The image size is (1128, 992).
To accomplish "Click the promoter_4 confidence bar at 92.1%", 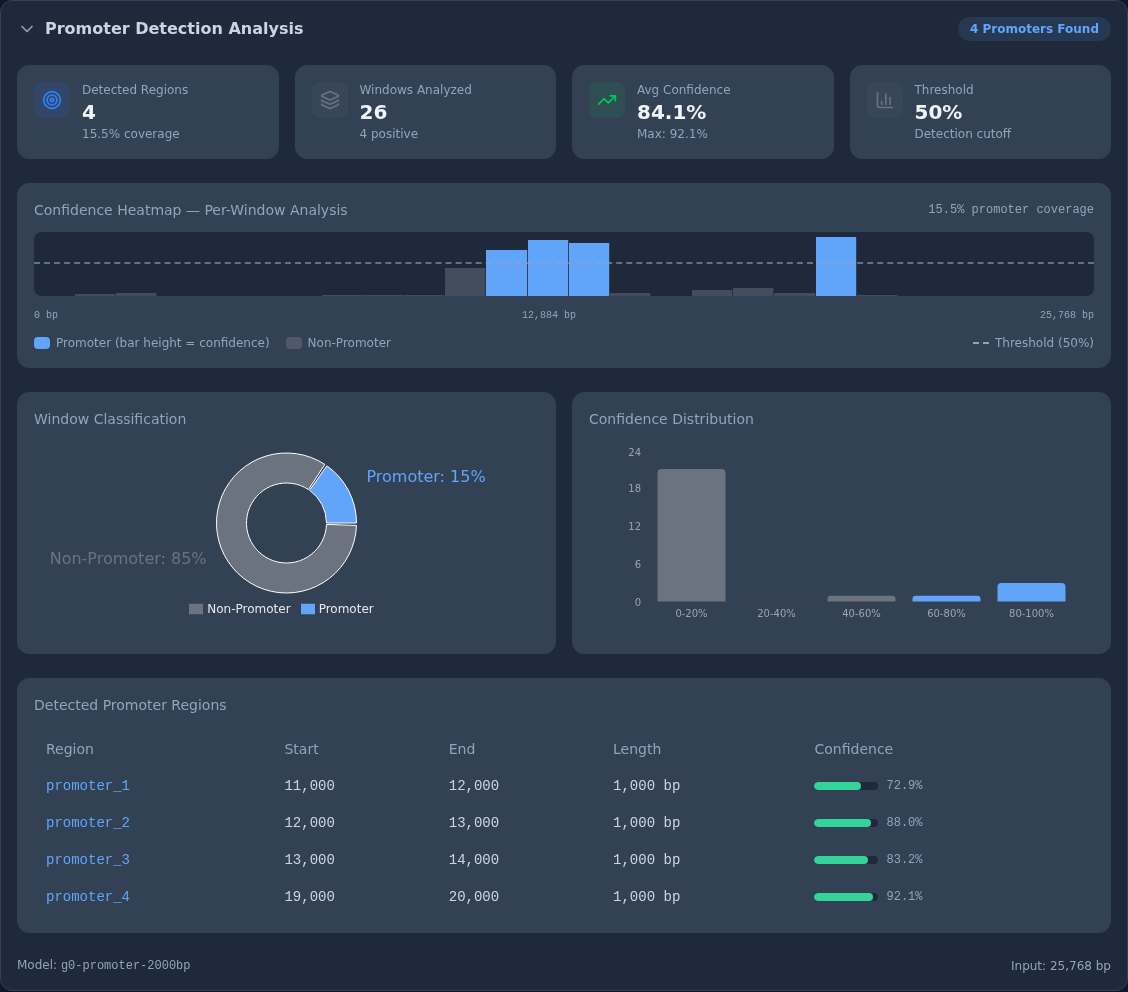I will (846, 896).
